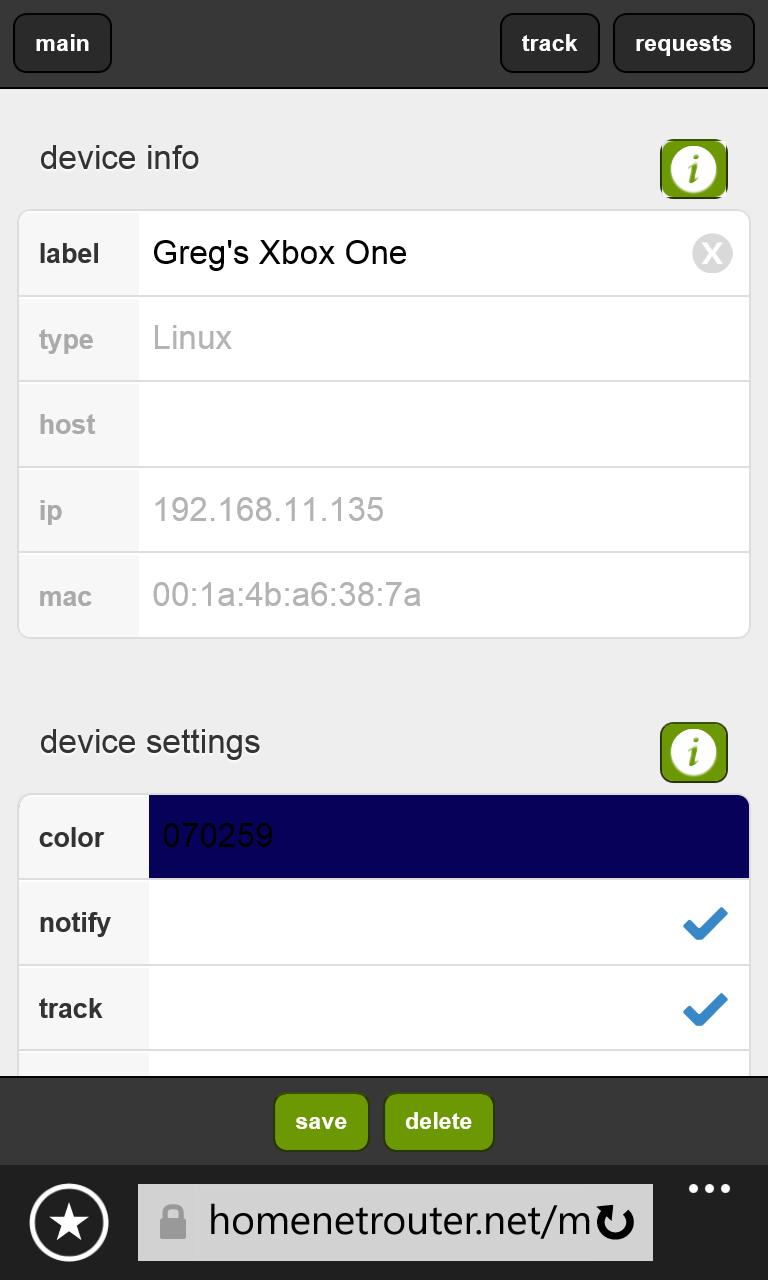The width and height of the screenshot is (768, 1280).
Task: Tap the lock icon in address bar
Action: point(173,1222)
